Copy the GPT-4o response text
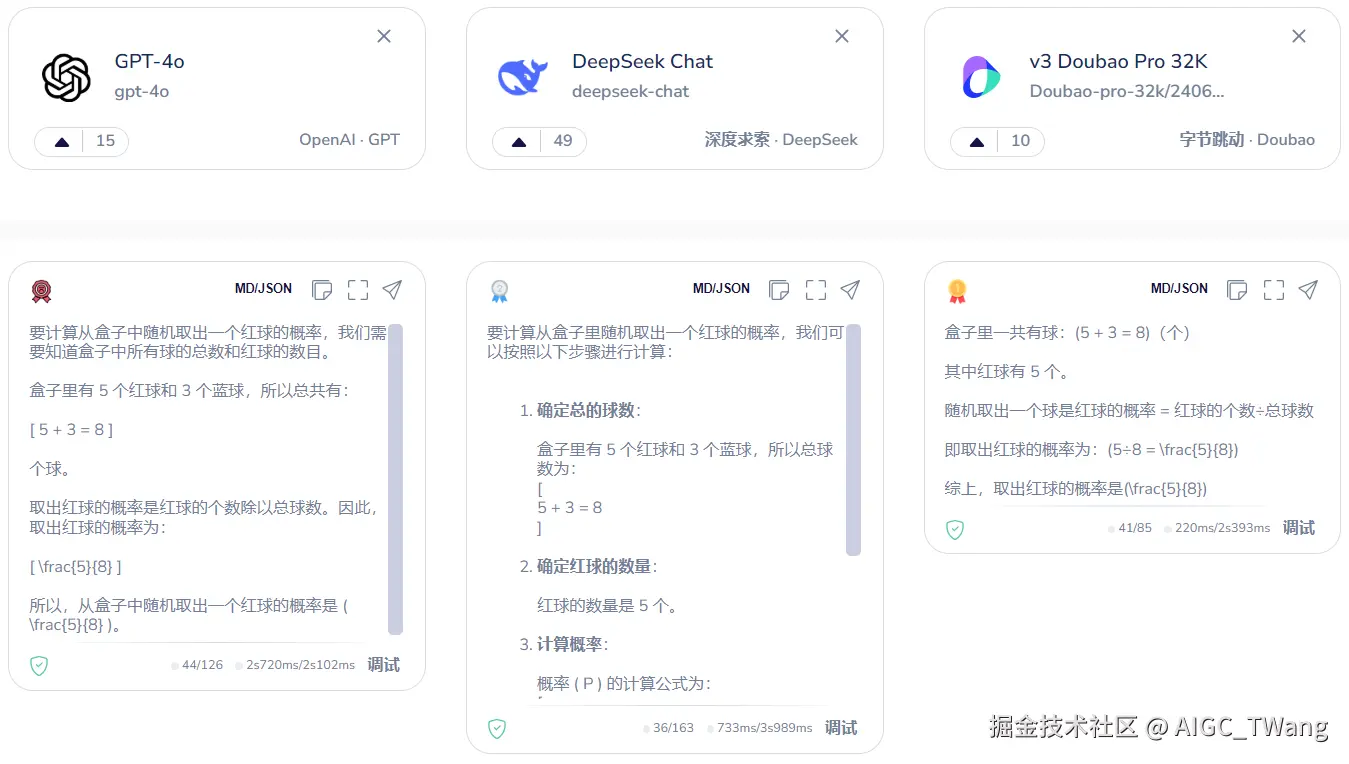The height and width of the screenshot is (764, 1349). tap(322, 290)
